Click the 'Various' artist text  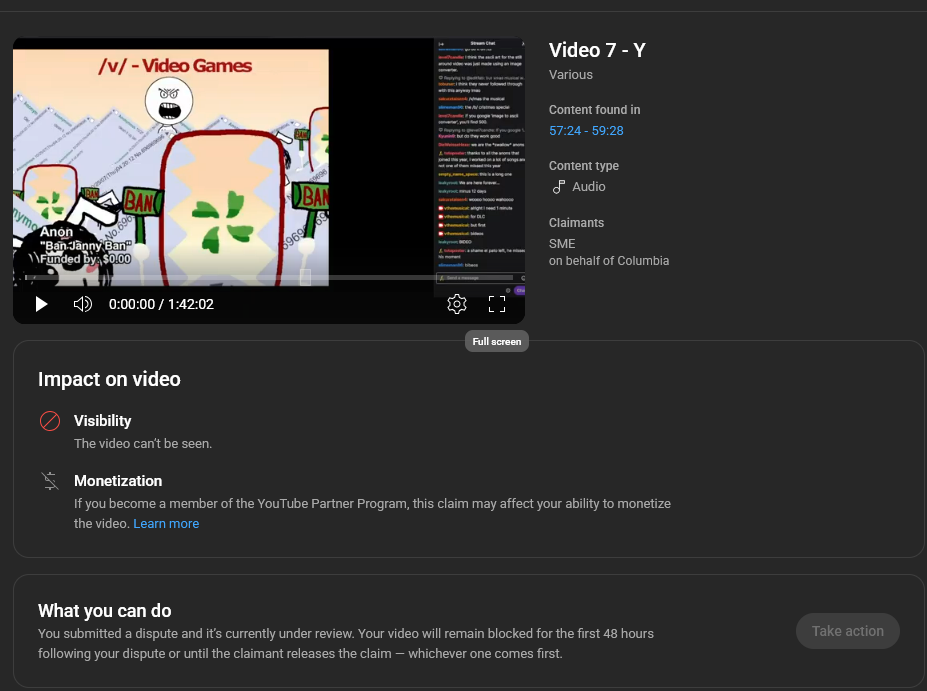[x=571, y=74]
